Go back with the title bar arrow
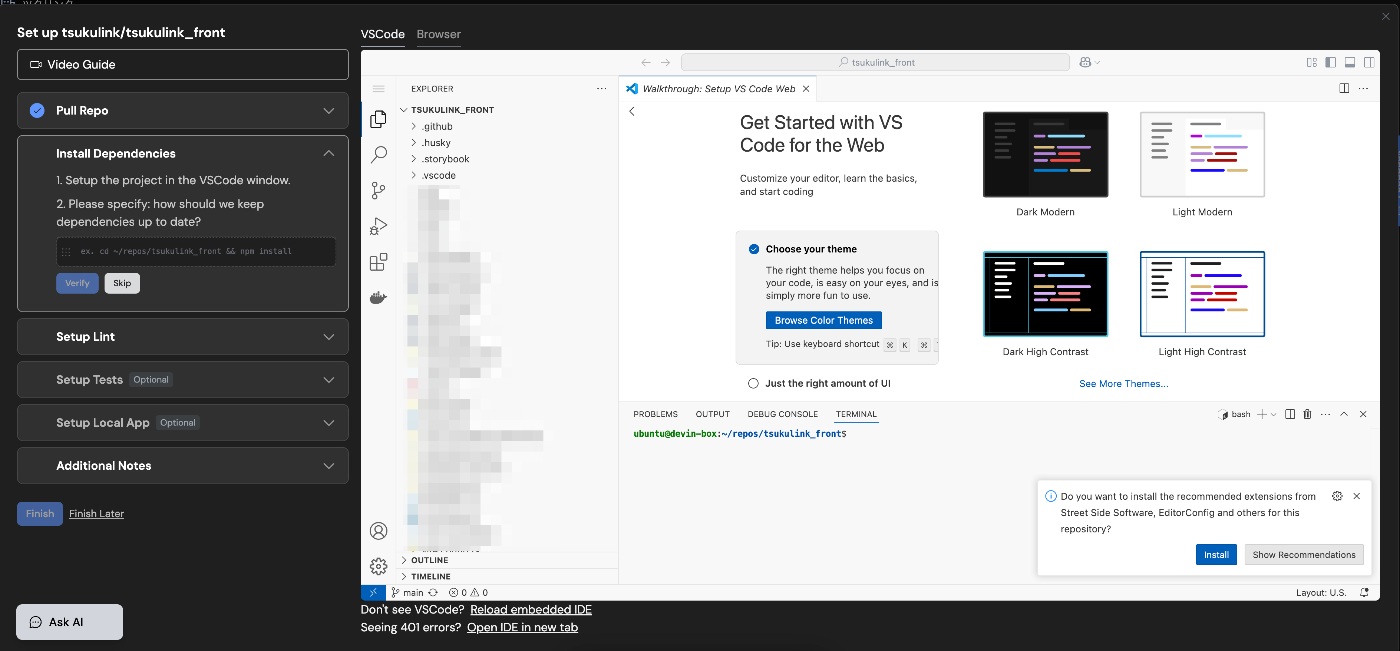Screen dimensions: 1400x651 tap(646, 62)
